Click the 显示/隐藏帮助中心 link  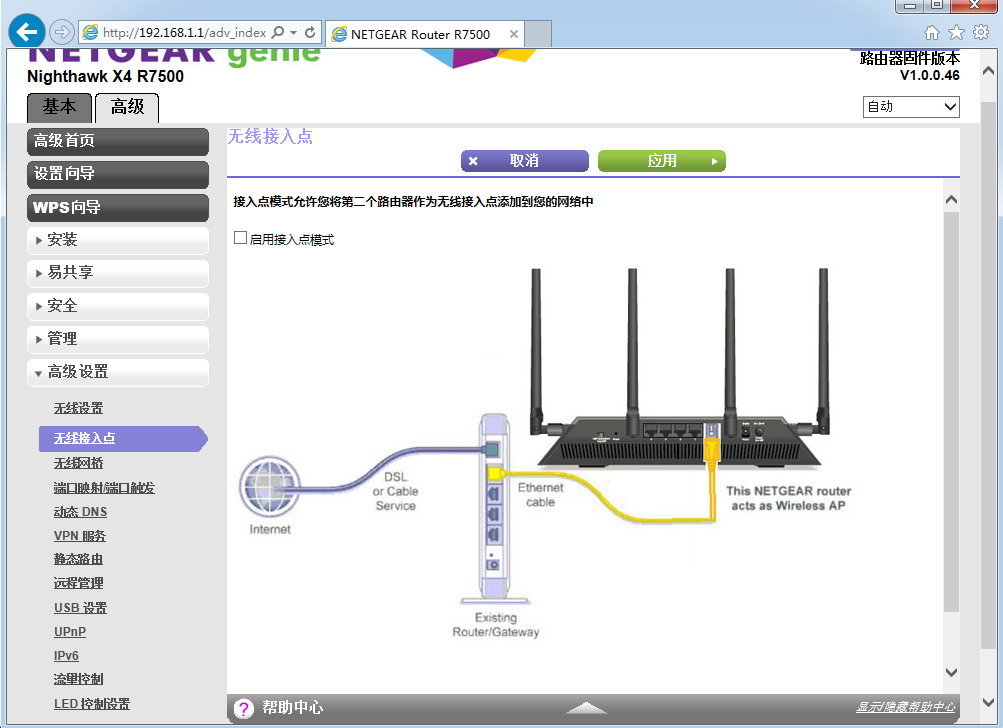[905, 707]
